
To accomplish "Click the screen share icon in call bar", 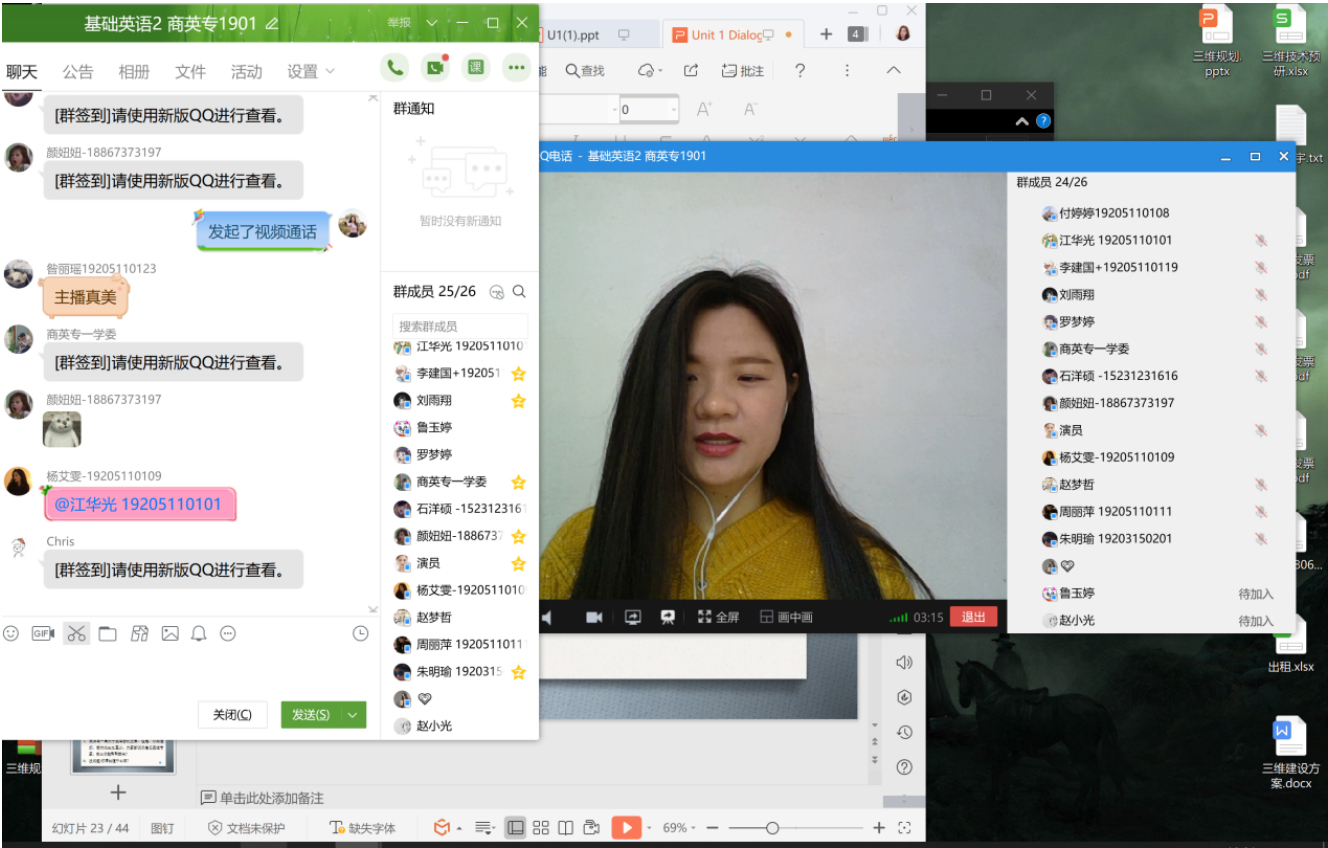I will pos(633,617).
